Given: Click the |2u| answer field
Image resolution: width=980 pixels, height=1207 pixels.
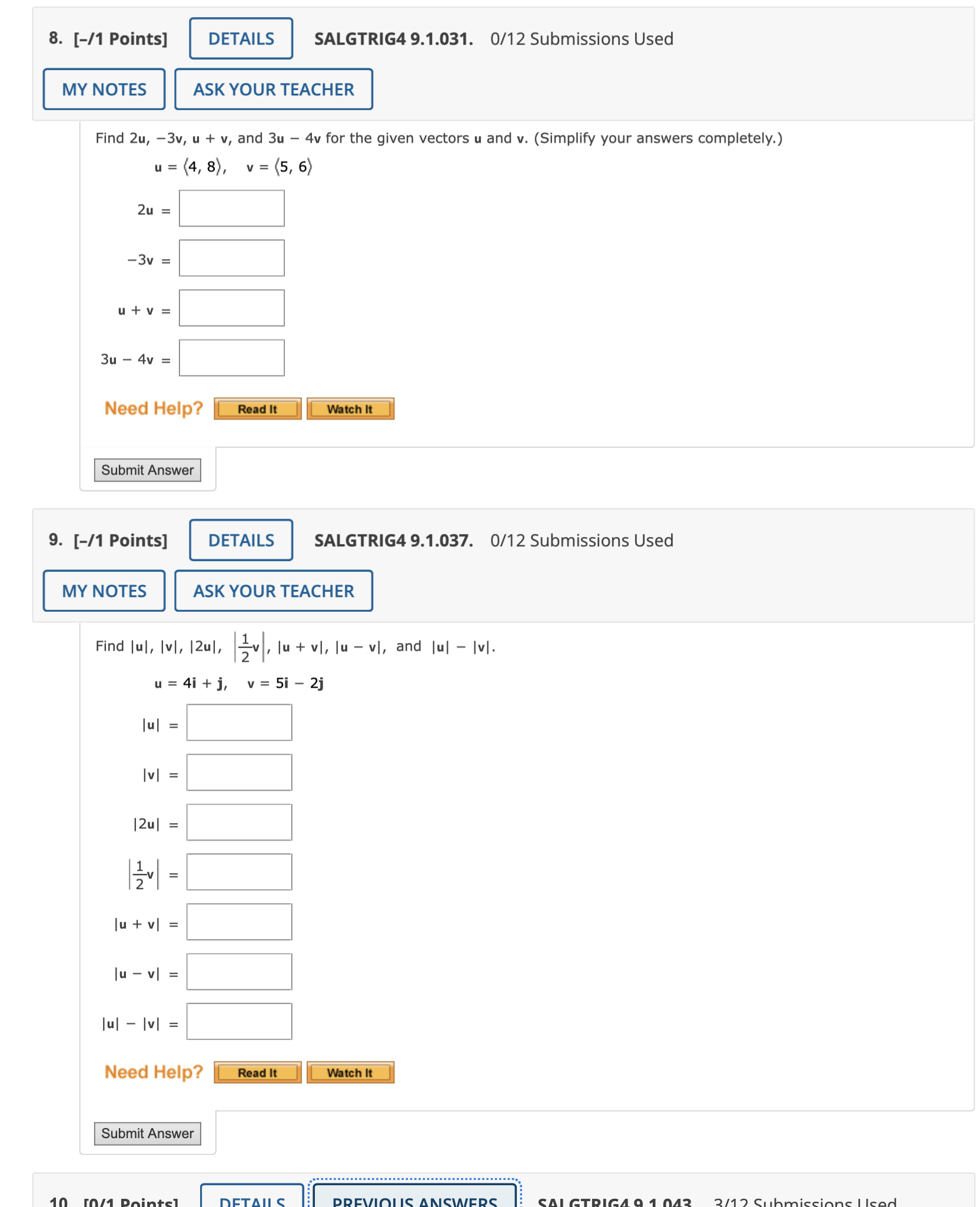Looking at the screenshot, I should click(238, 822).
